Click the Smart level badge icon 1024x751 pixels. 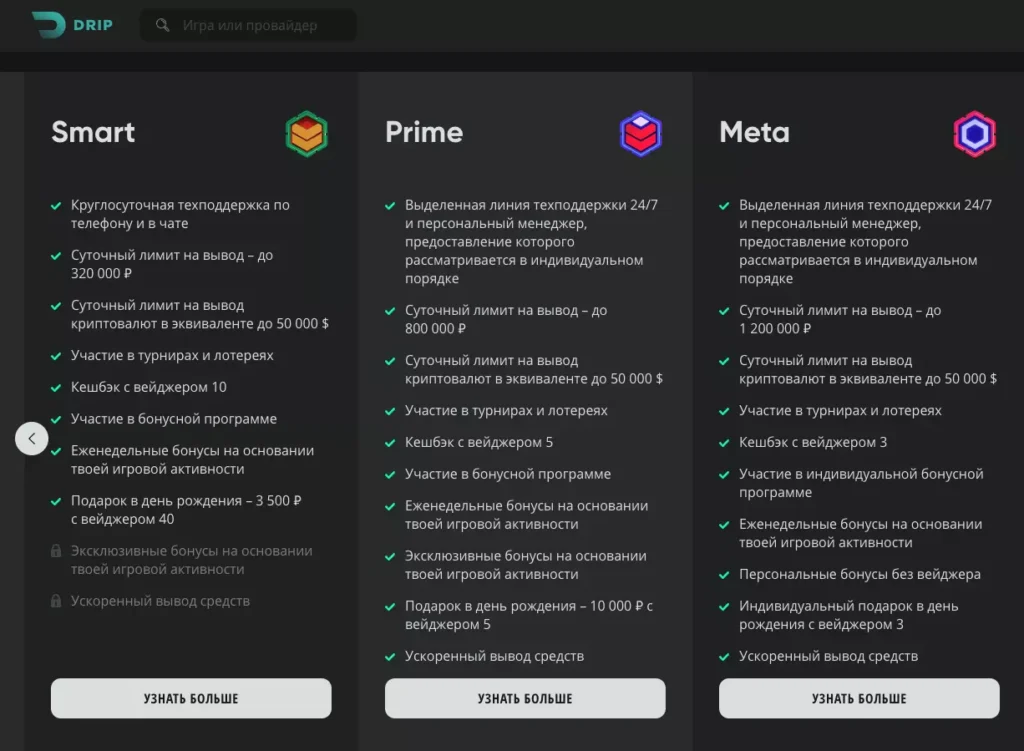tap(306, 133)
